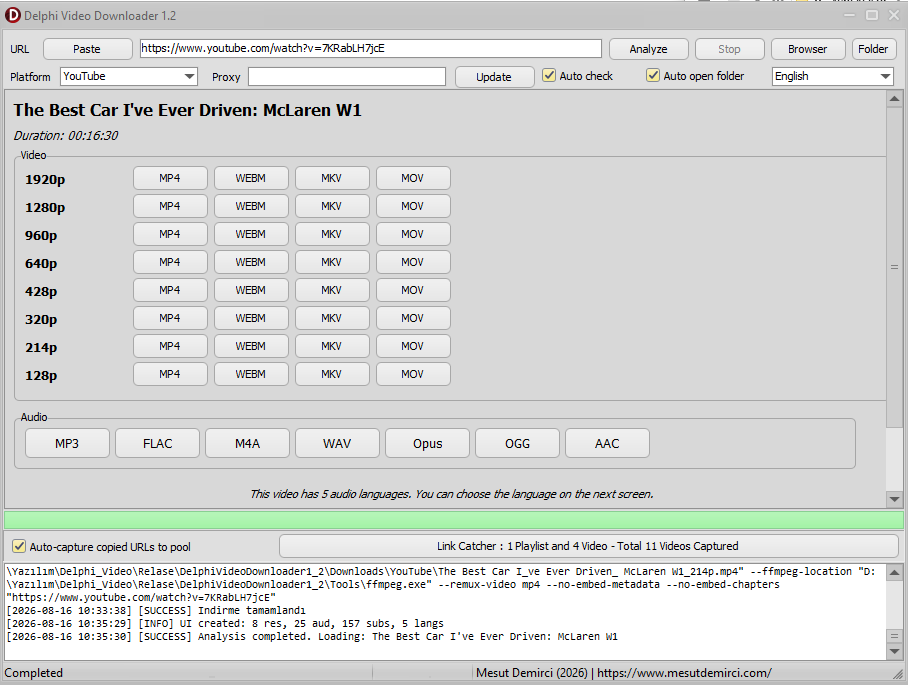908x685 pixels.
Task: Download 1280p as WEBM
Action: 251,206
